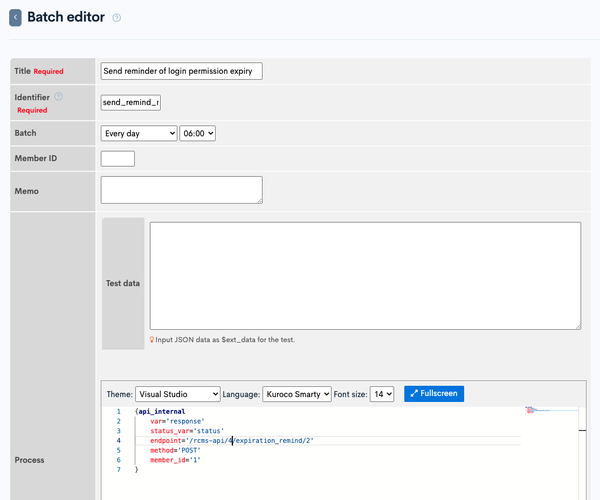Click the code editor vertical scrollbar

tap(582, 453)
